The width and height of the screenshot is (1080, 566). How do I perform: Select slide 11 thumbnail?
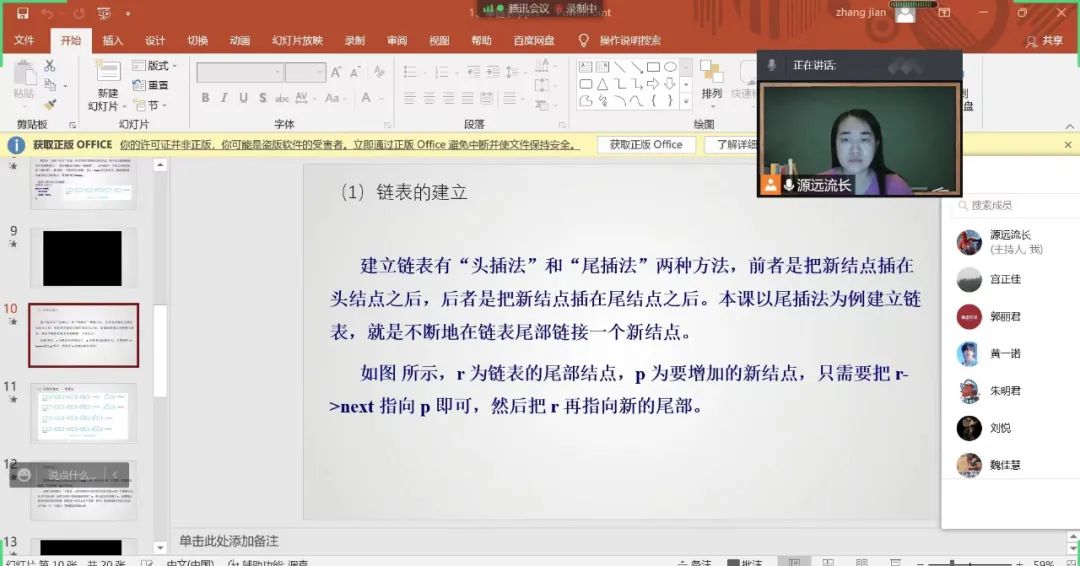pos(83,412)
